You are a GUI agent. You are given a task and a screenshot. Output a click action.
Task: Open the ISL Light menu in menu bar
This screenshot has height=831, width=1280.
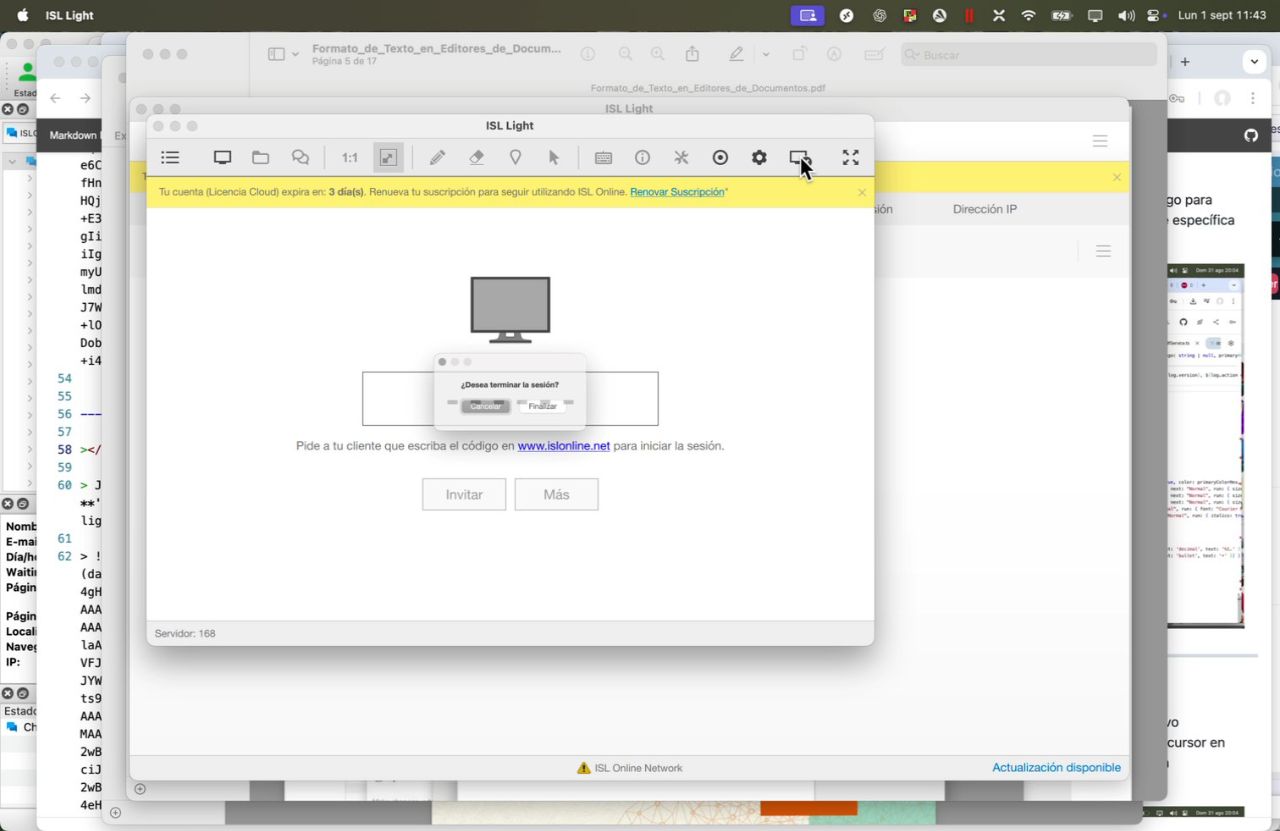point(69,15)
